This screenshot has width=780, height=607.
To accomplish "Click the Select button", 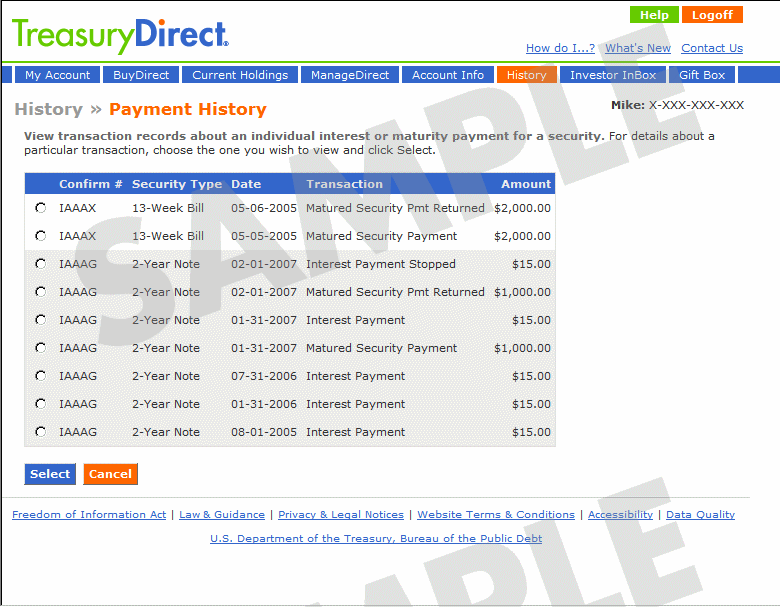I will coord(50,474).
